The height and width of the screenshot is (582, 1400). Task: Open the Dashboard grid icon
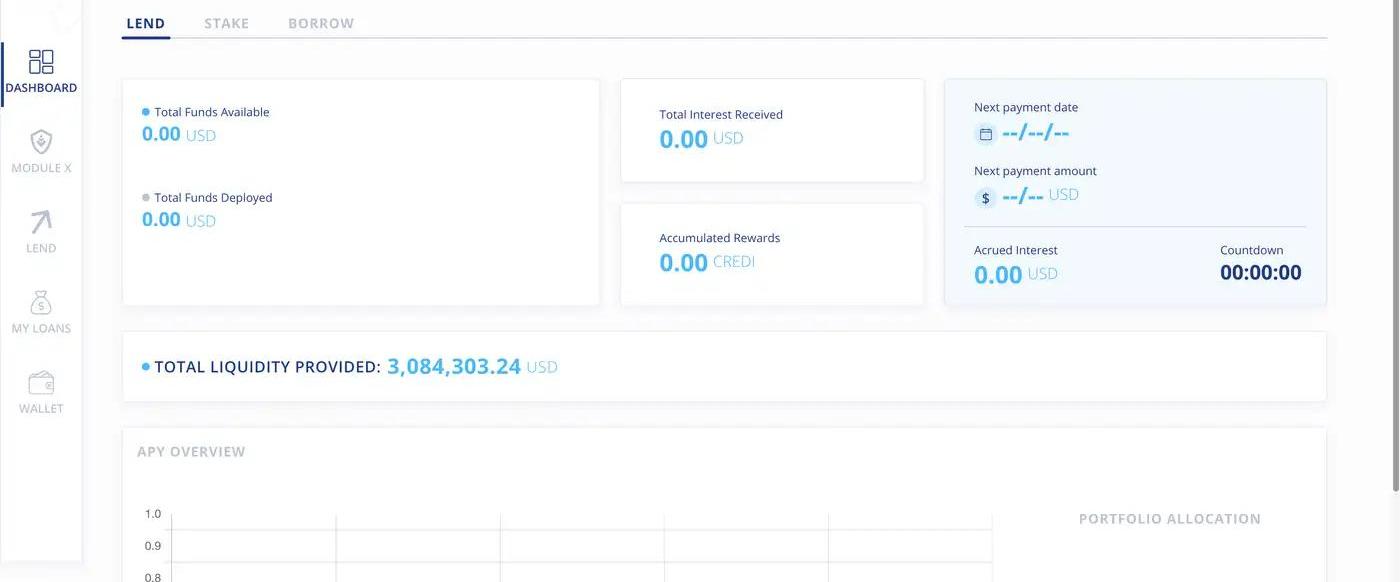tap(41, 62)
